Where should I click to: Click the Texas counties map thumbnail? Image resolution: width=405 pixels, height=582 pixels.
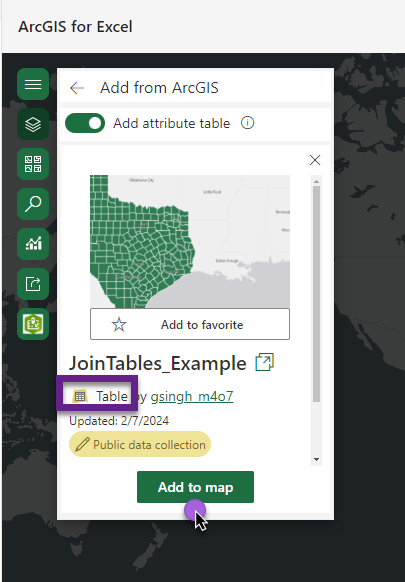point(190,242)
